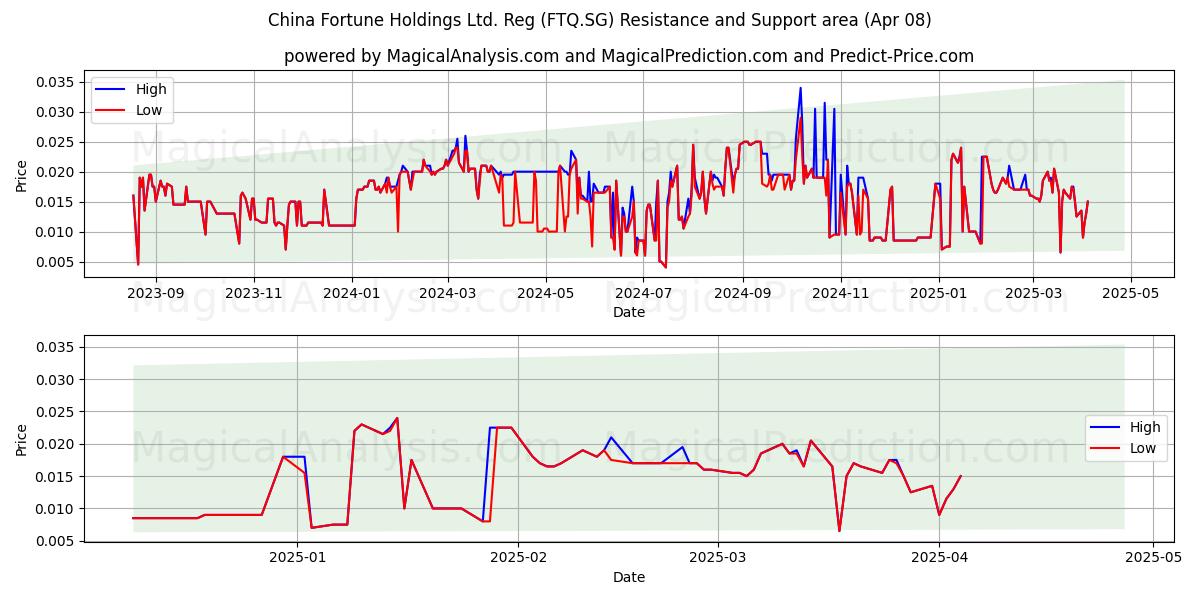Click the '0.020' y-axis tick in bottom chart
Image resolution: width=1200 pixels, height=600 pixels.
point(57,444)
